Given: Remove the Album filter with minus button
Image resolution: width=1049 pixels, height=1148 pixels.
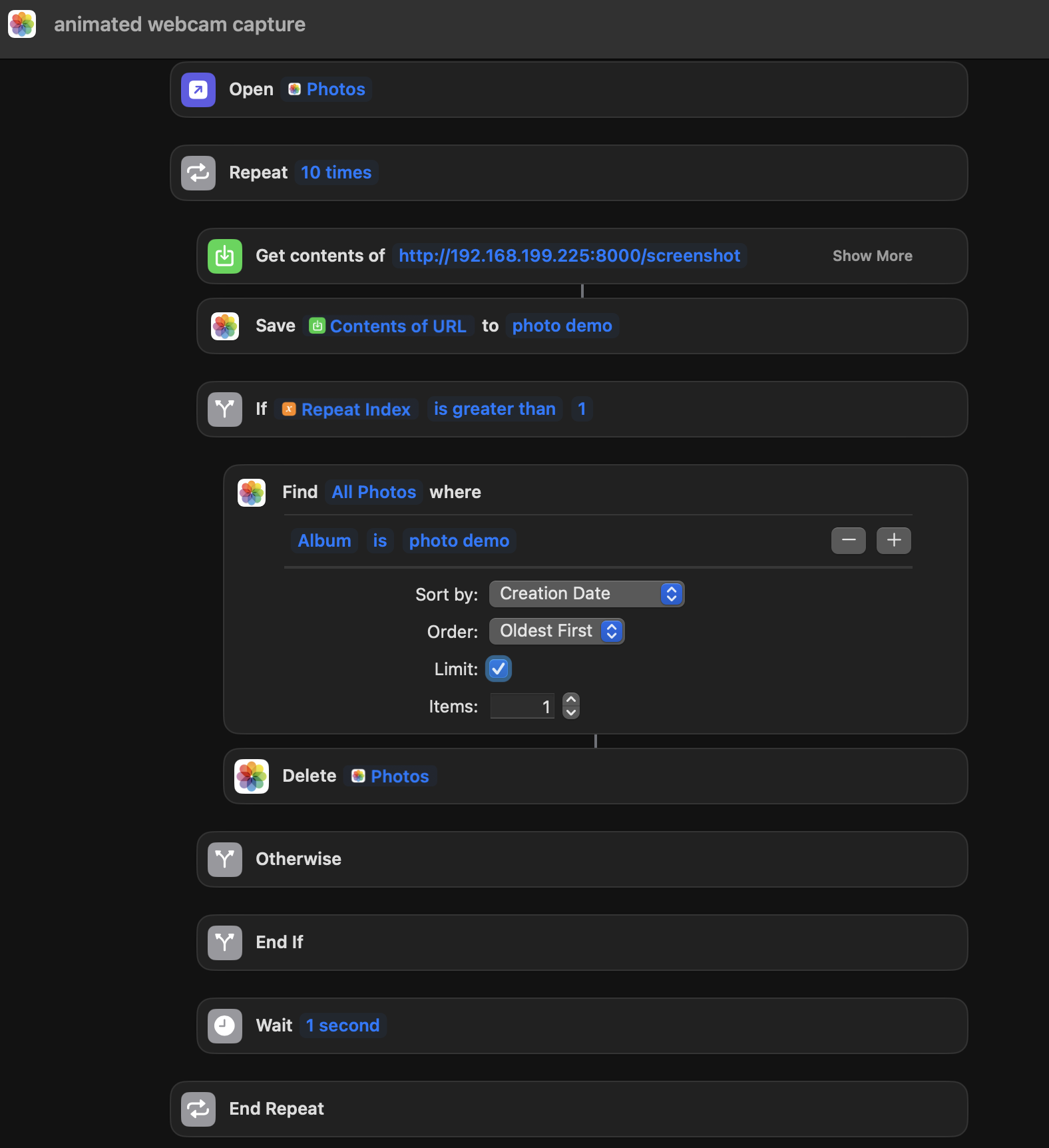Looking at the screenshot, I should click(x=848, y=541).
